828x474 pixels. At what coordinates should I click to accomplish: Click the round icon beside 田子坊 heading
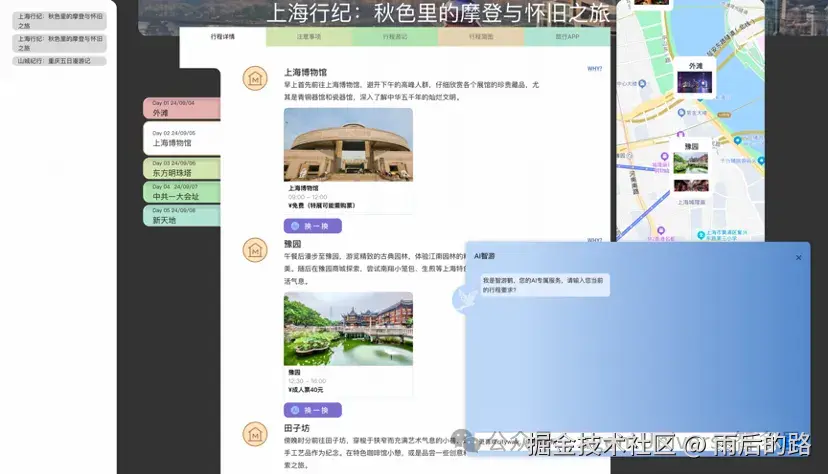(x=255, y=434)
